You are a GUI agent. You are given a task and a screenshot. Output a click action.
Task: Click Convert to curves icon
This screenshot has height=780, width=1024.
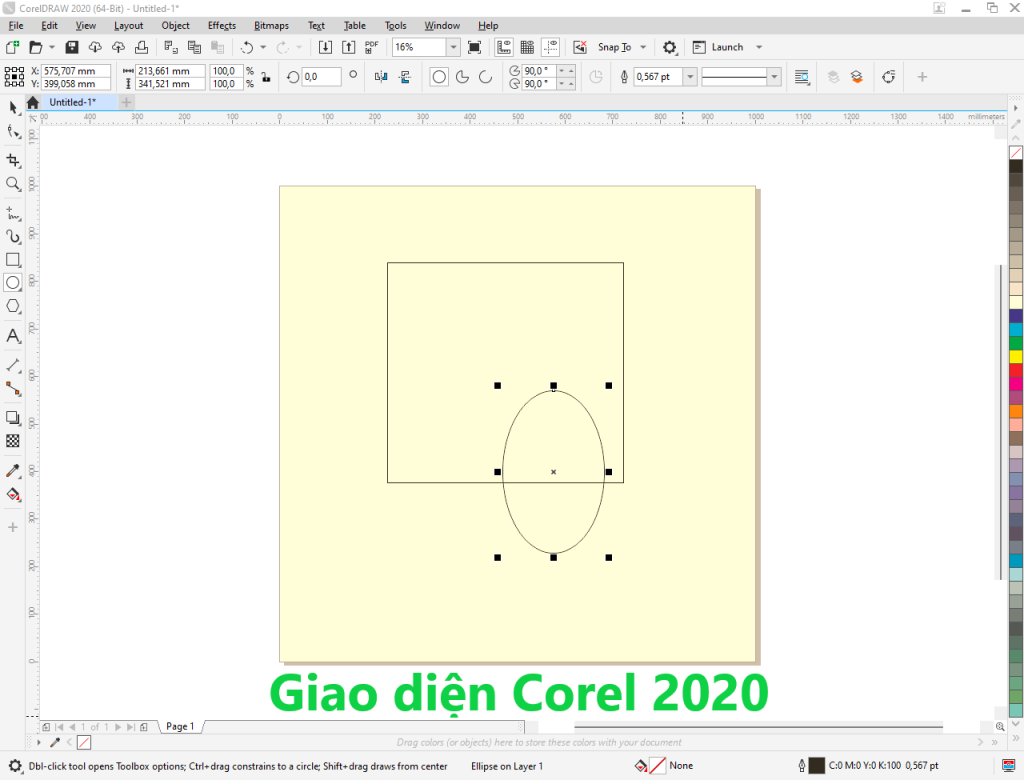point(889,77)
